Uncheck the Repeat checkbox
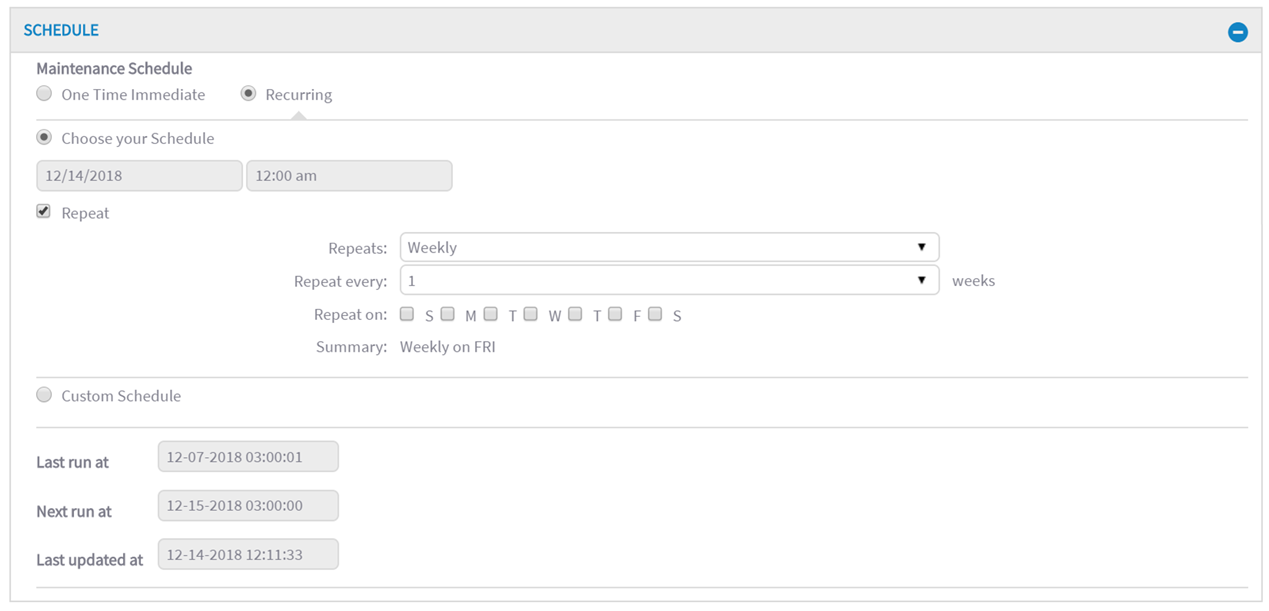Screen dimensions: 1269x611 pyautogui.click(x=44, y=212)
